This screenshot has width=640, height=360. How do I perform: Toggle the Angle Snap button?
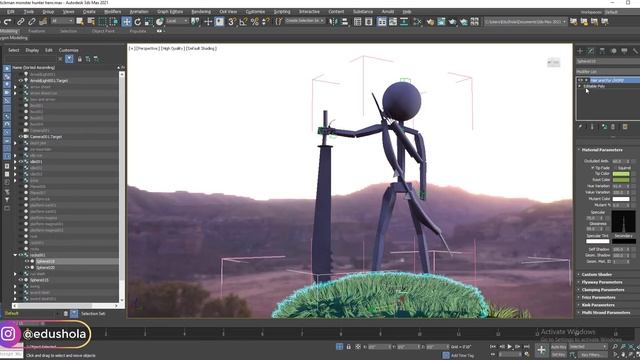pos(243,22)
